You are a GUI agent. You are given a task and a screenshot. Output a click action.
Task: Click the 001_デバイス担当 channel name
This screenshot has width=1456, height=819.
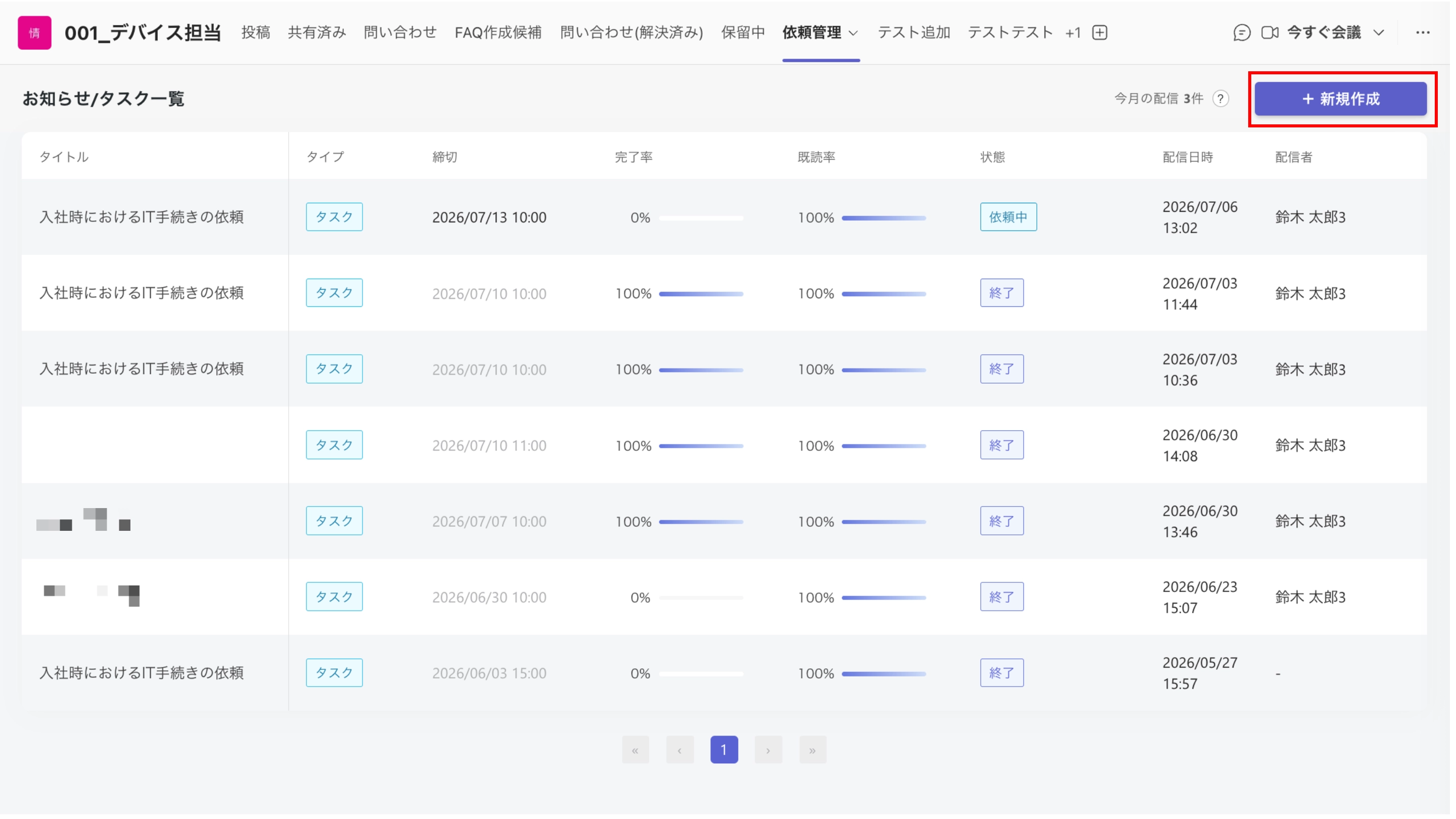tap(143, 33)
